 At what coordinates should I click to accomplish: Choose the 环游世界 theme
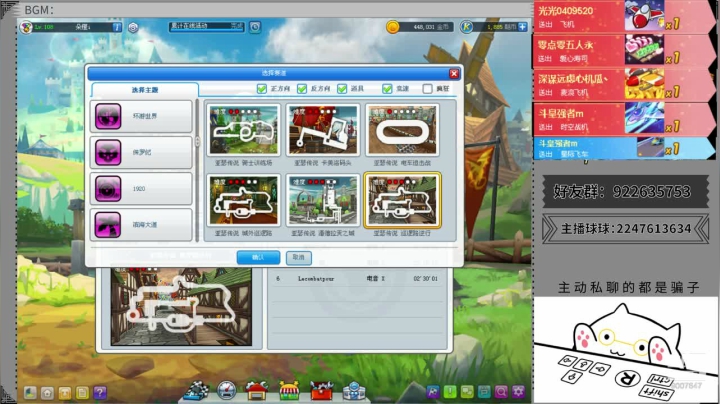141,116
